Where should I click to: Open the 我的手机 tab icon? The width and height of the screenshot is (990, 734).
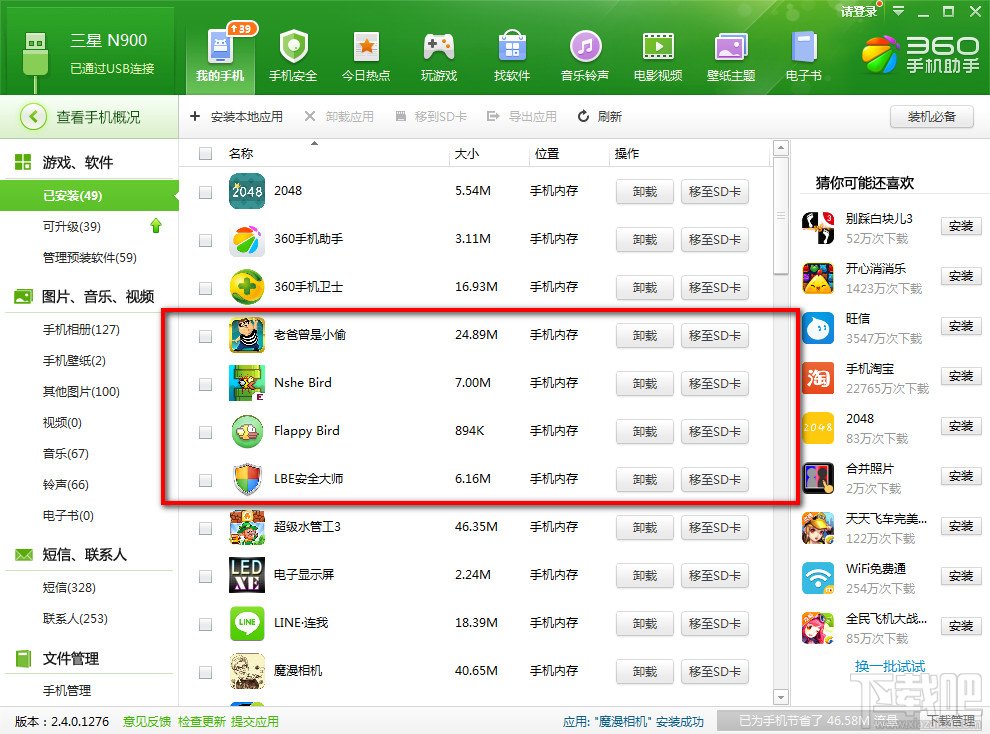[x=220, y=46]
